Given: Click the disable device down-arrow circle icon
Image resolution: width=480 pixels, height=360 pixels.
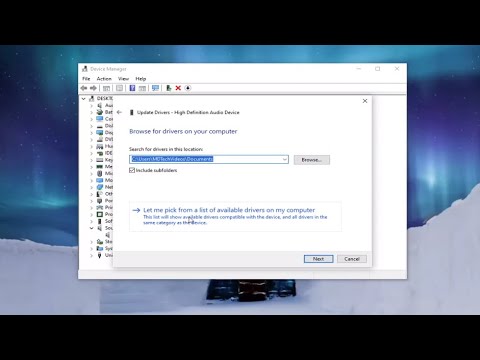Looking at the screenshot, I should pos(188,88).
